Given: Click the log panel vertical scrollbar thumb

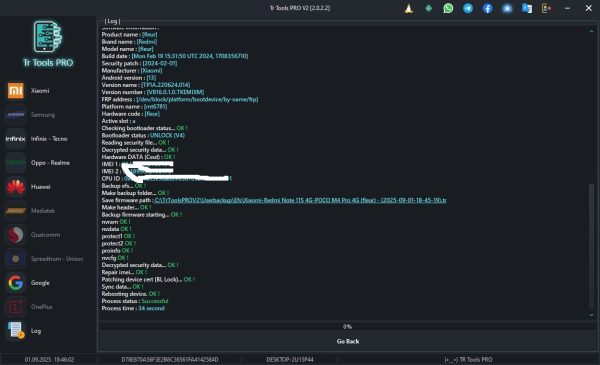Looking at the screenshot, I should (x=591, y=247).
